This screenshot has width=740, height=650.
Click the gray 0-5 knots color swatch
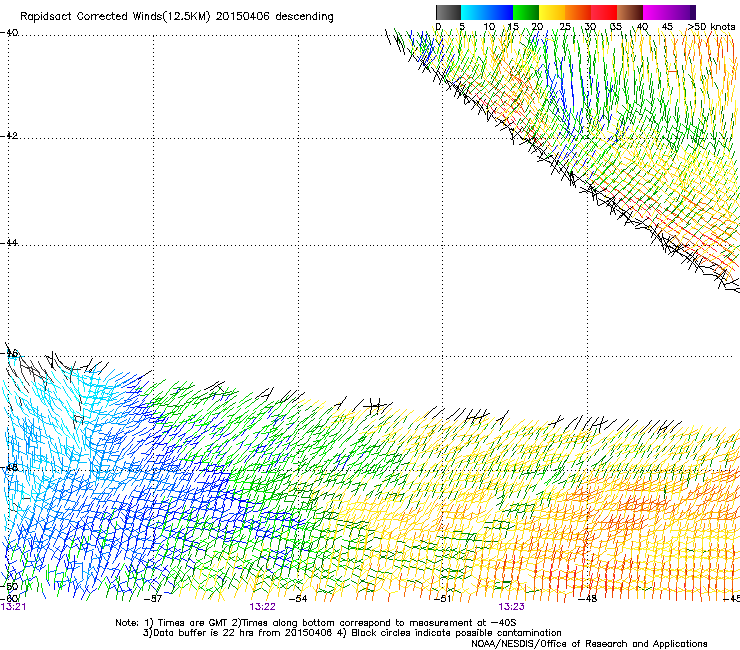click(x=448, y=12)
